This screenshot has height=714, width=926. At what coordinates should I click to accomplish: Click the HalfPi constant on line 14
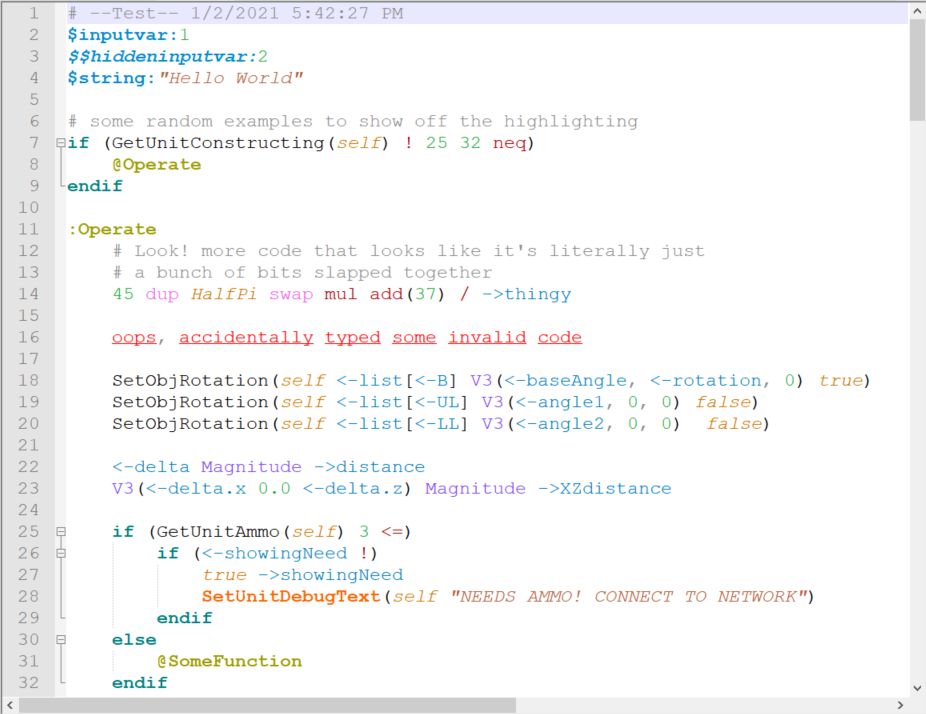[x=225, y=294]
